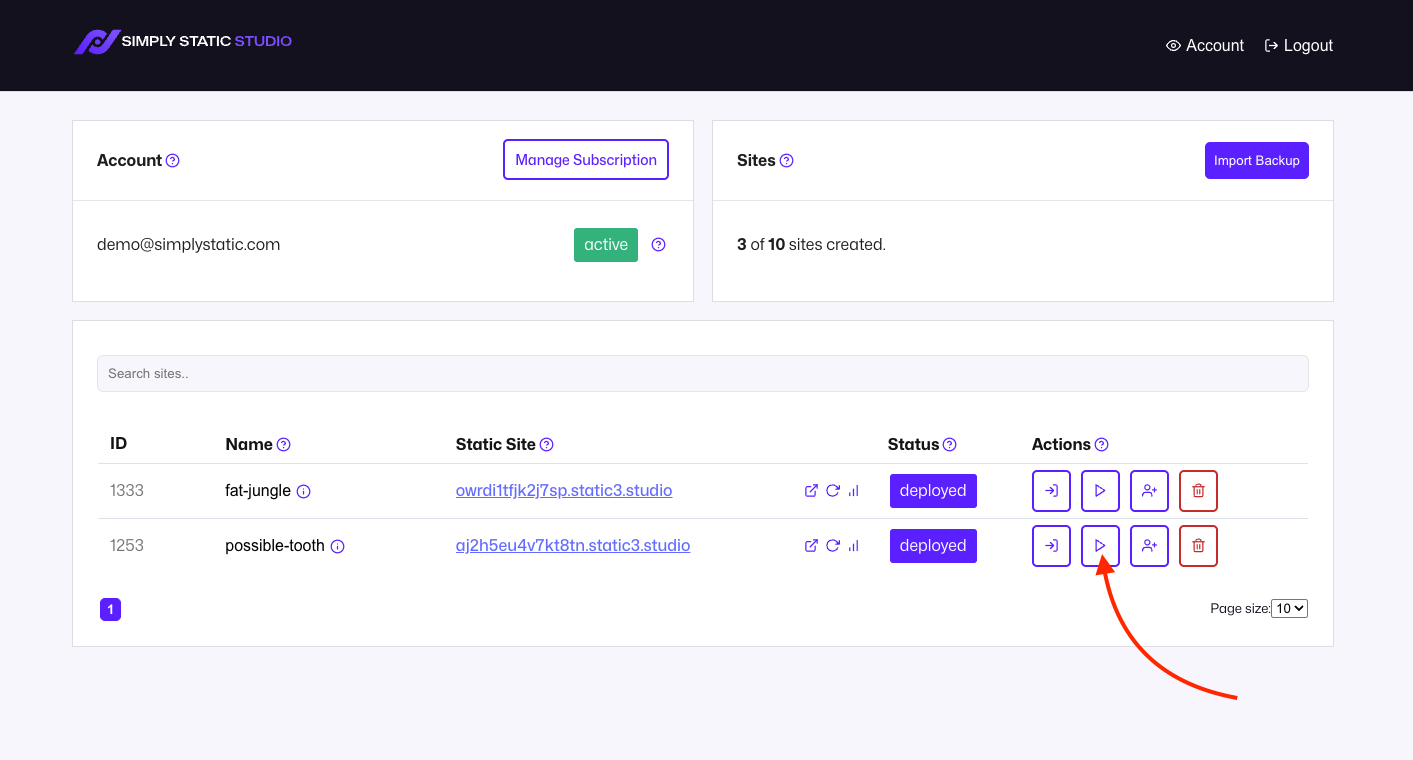This screenshot has width=1413, height=760.
Task: Click deployed status for fat-jungle
Action: (933, 491)
